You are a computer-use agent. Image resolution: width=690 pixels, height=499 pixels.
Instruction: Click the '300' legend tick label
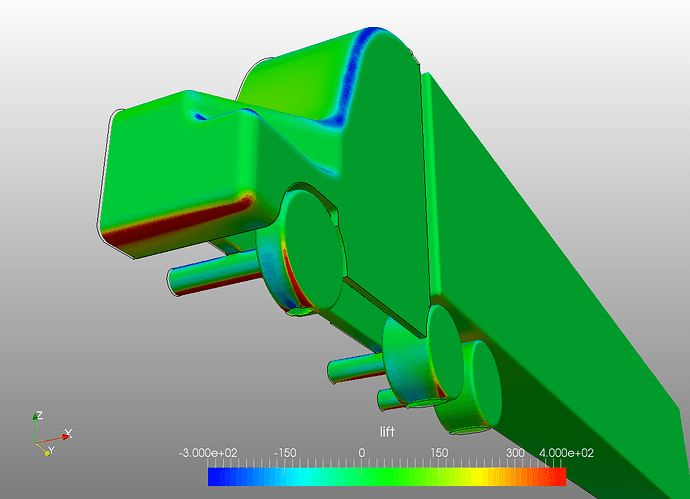point(515,453)
